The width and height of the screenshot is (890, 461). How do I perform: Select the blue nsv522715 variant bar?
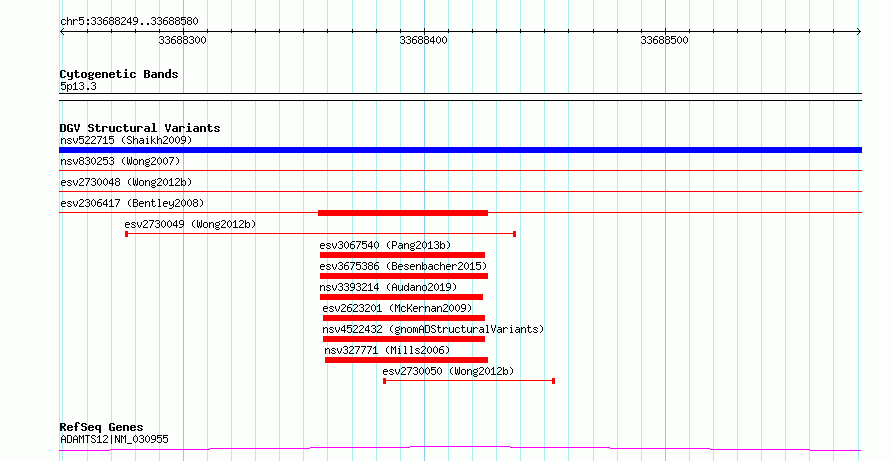(x=460, y=150)
